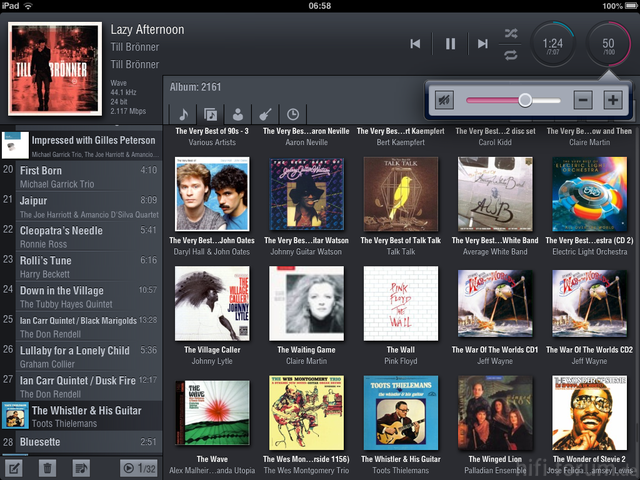This screenshot has width=640, height=480.
Task: Switch to the recent clock tab
Action: (293, 114)
